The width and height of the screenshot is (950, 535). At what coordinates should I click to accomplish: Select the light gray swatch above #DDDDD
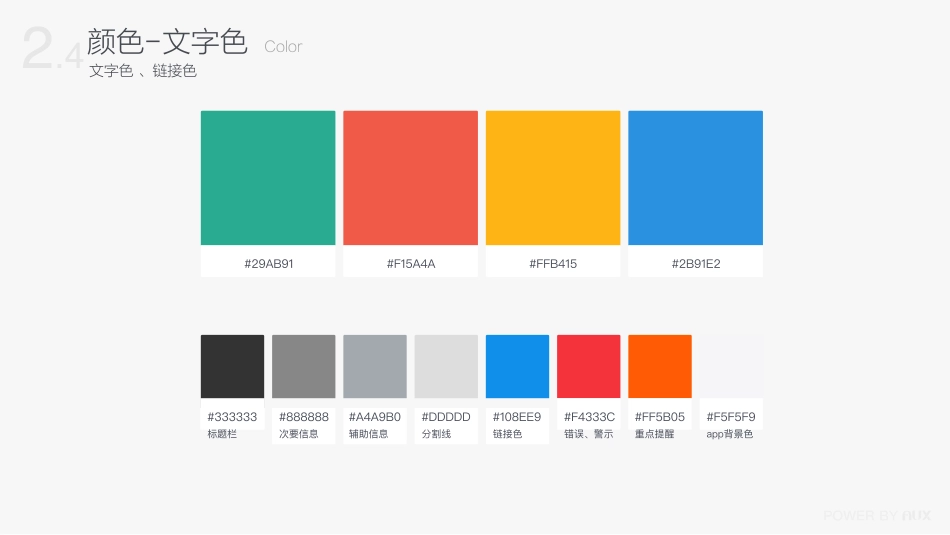pyautogui.click(x=446, y=366)
